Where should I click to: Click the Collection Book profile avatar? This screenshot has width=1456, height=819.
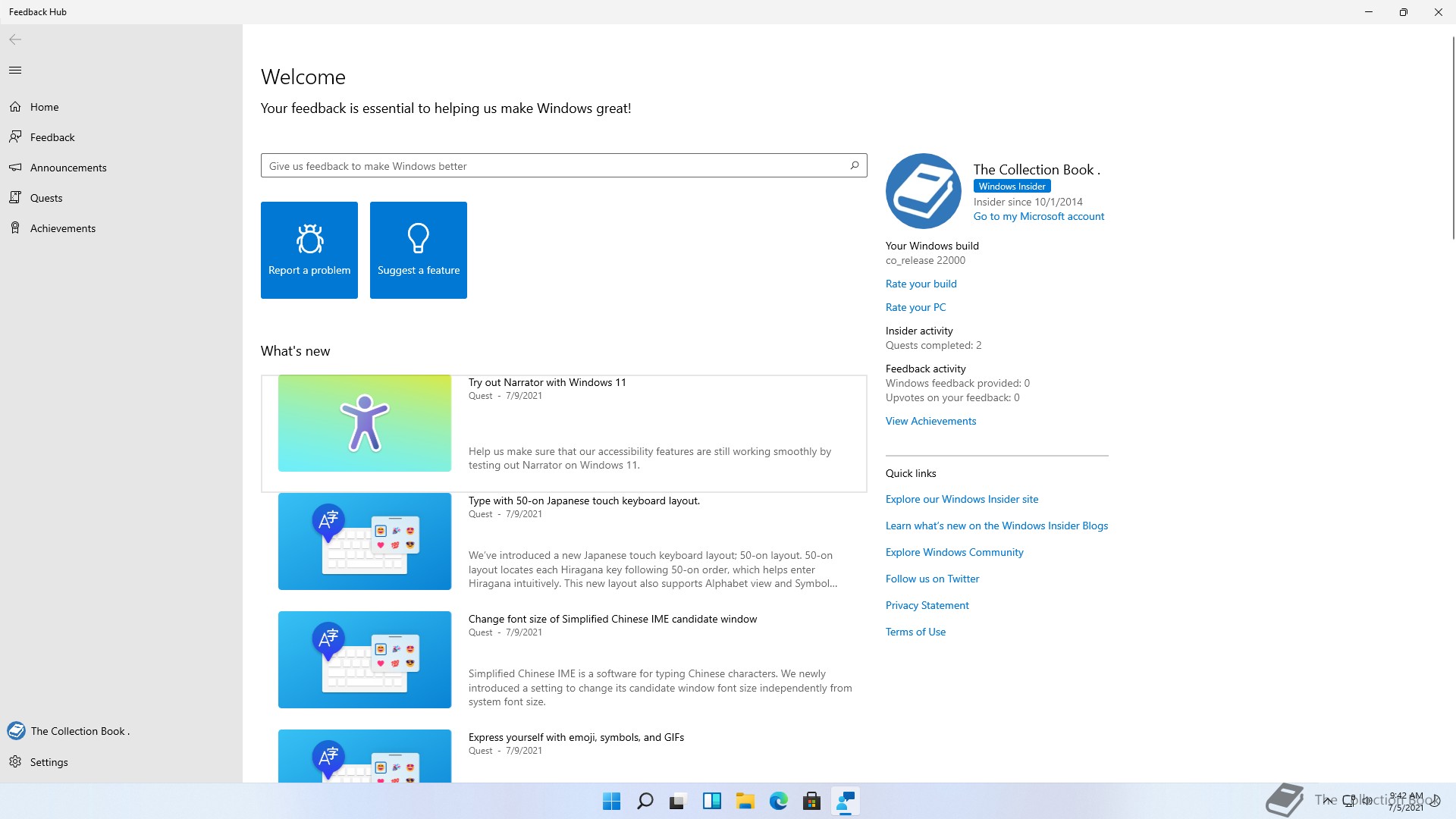coord(924,191)
